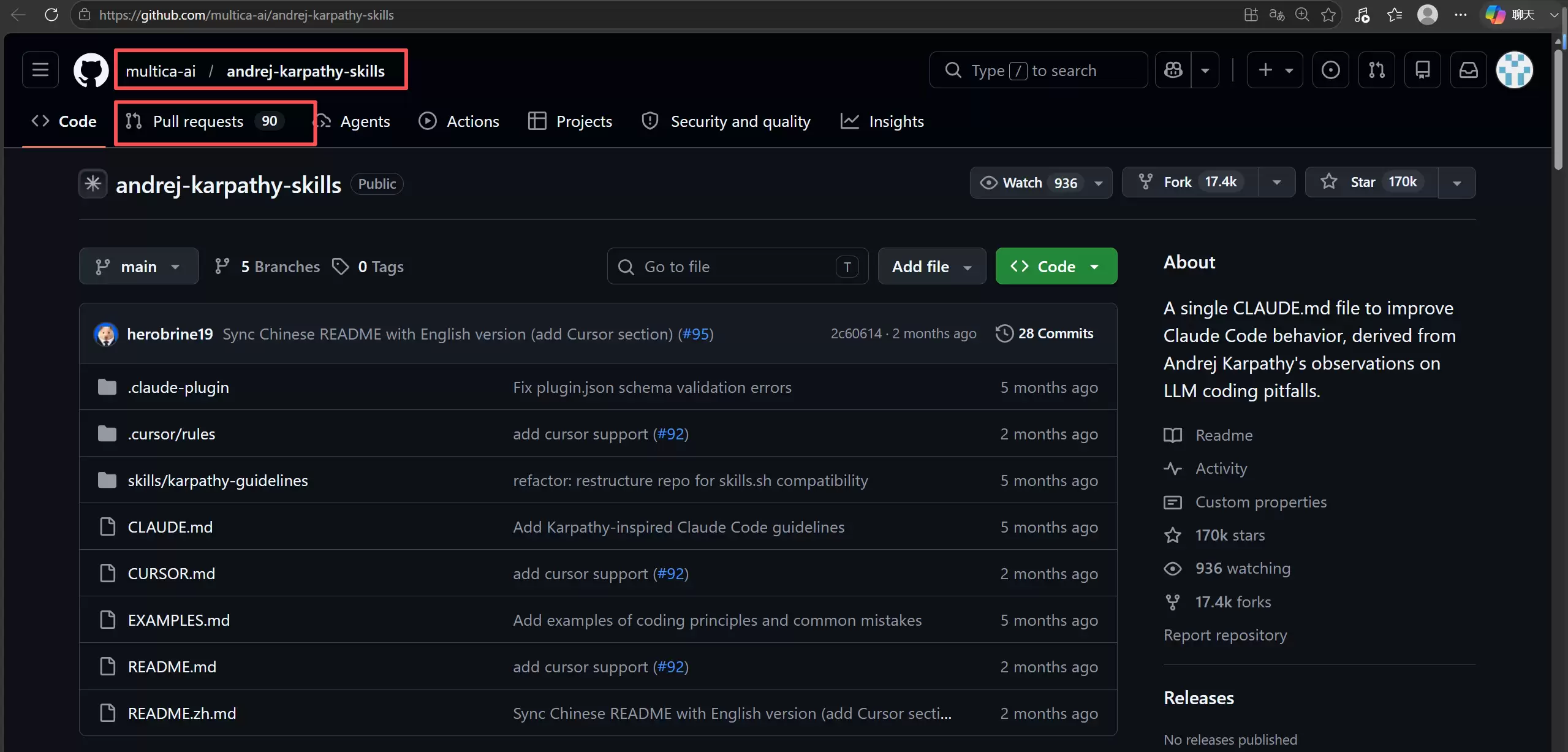Expand the Fork options dropdown arrow
Viewport: 1568px width, 752px height.
(1277, 183)
